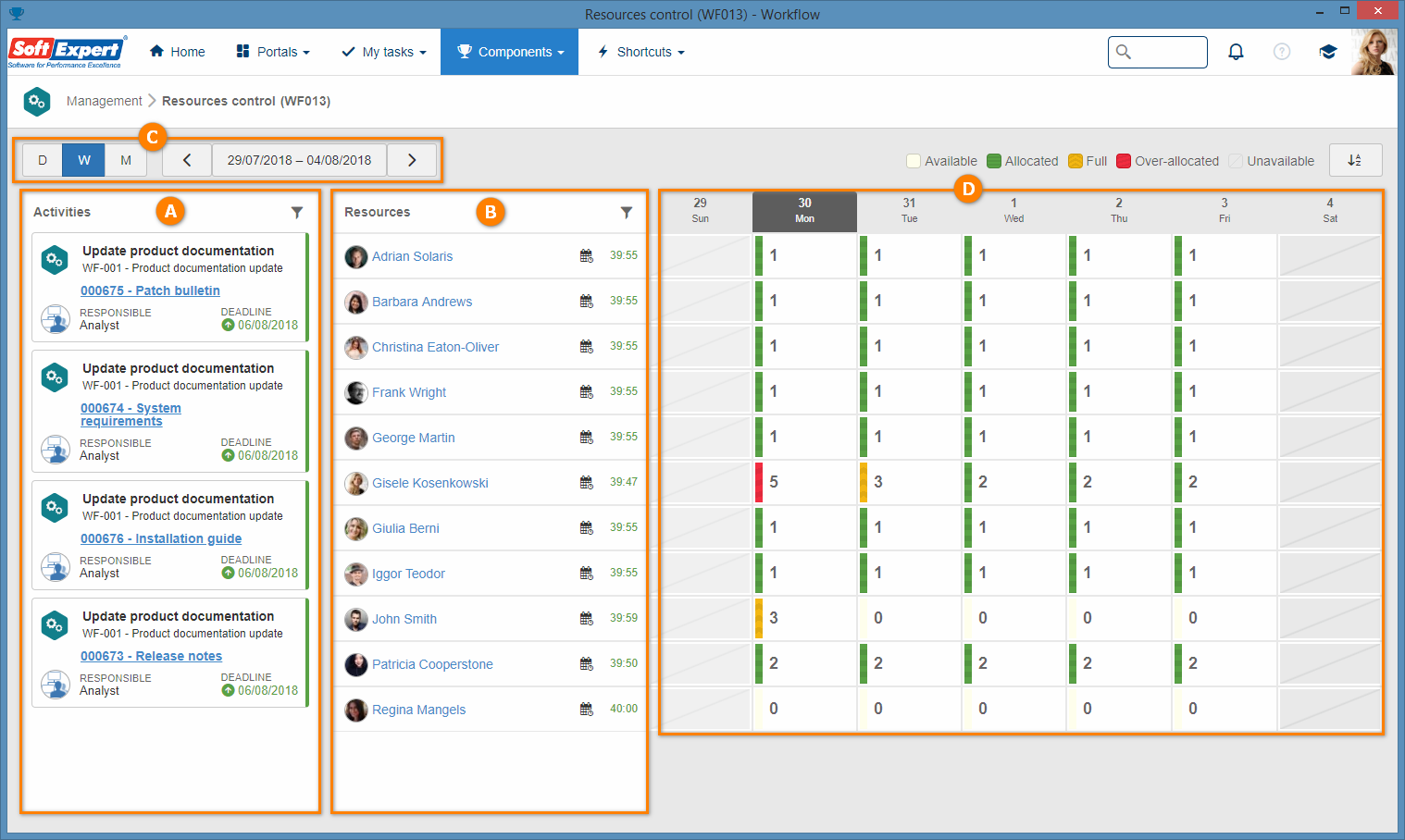Click the sort order button

point(1355,160)
